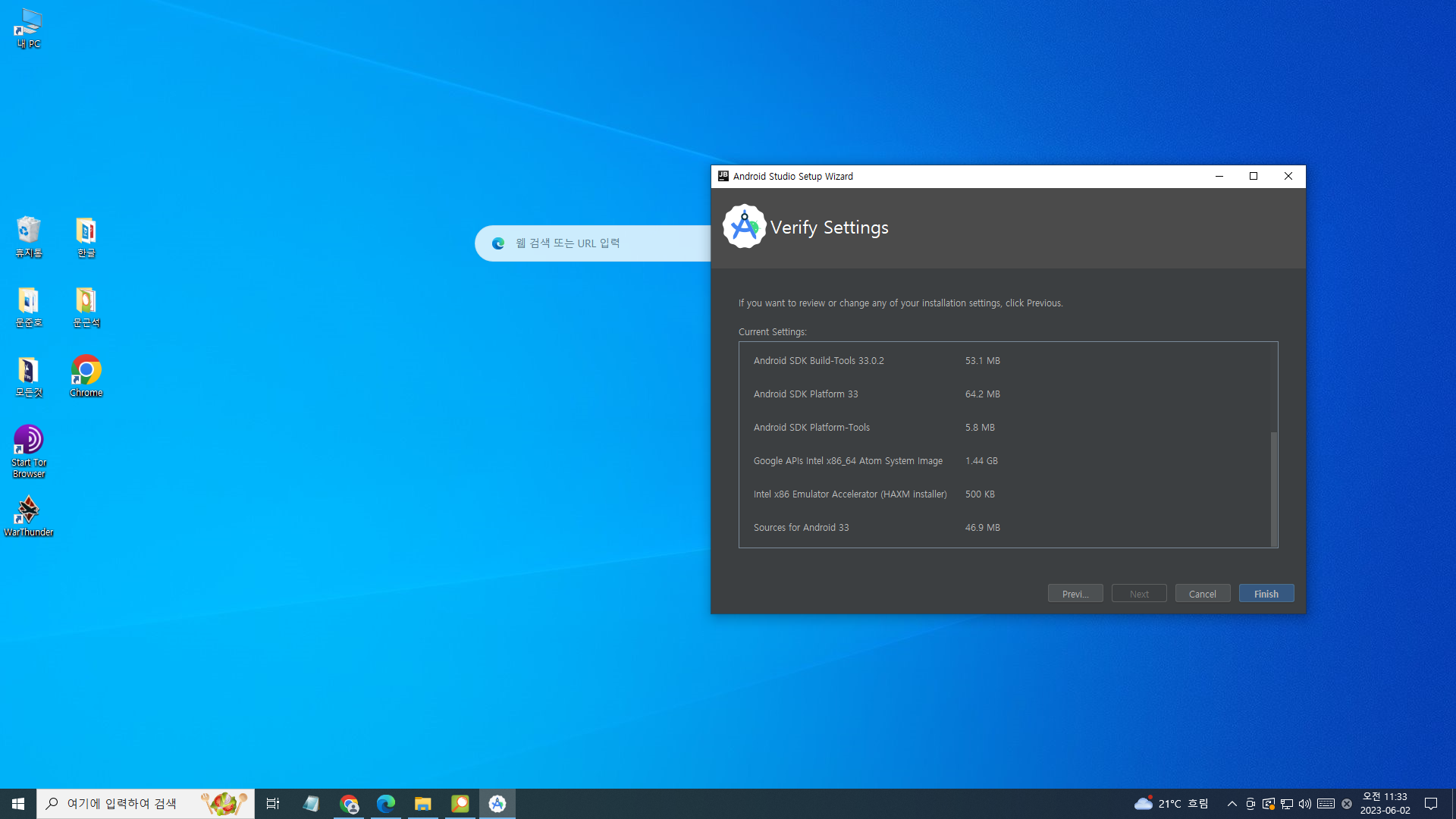
Task: Click the JetBrains icon in wizard title bar
Action: [x=723, y=176]
